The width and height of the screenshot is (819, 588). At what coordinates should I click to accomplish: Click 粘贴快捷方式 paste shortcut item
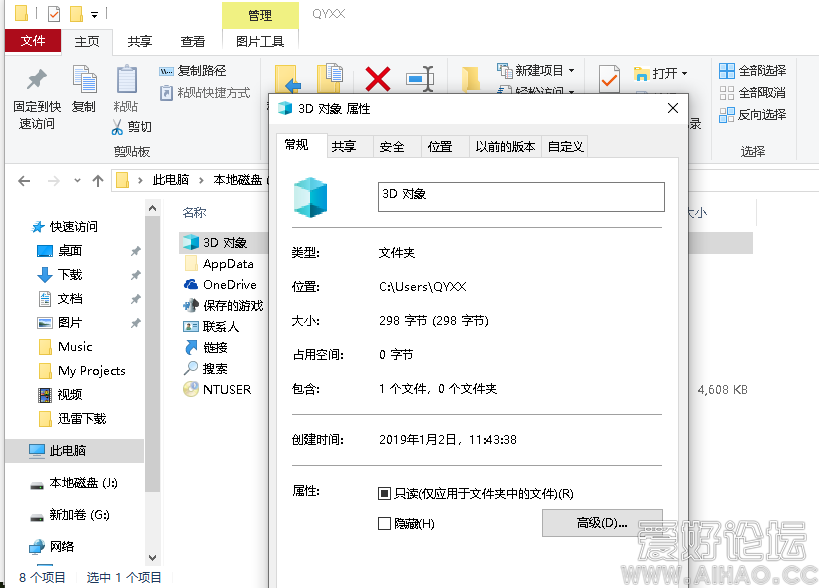pos(205,93)
